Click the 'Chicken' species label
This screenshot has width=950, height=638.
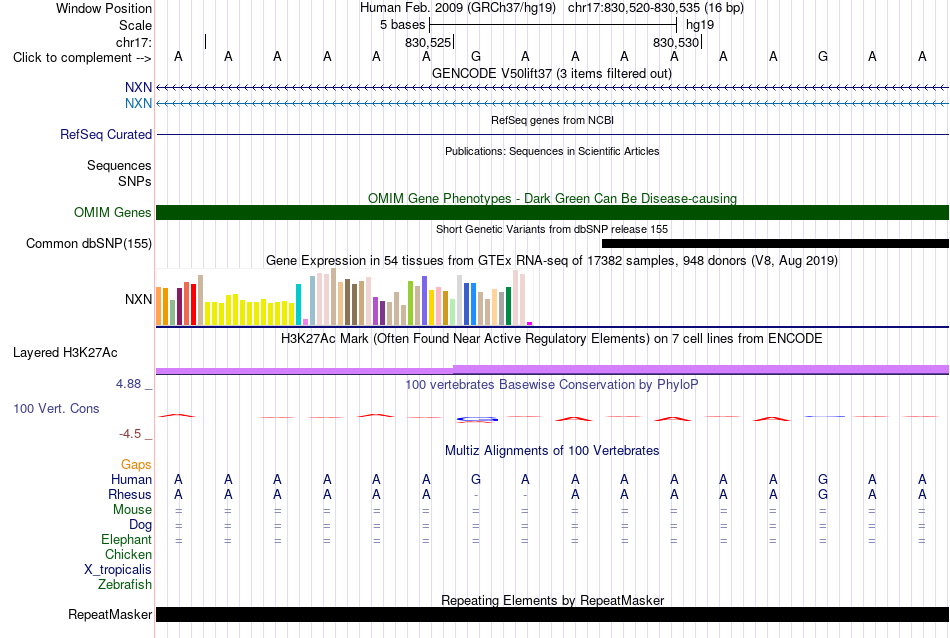[x=128, y=554]
